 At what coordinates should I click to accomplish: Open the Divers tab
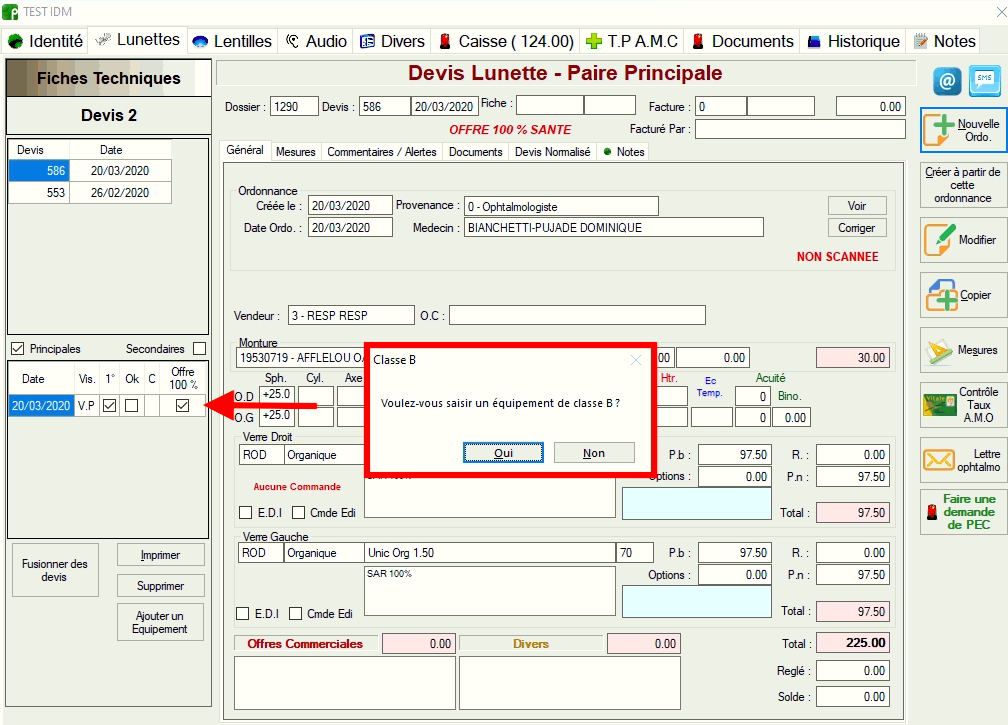(x=393, y=41)
